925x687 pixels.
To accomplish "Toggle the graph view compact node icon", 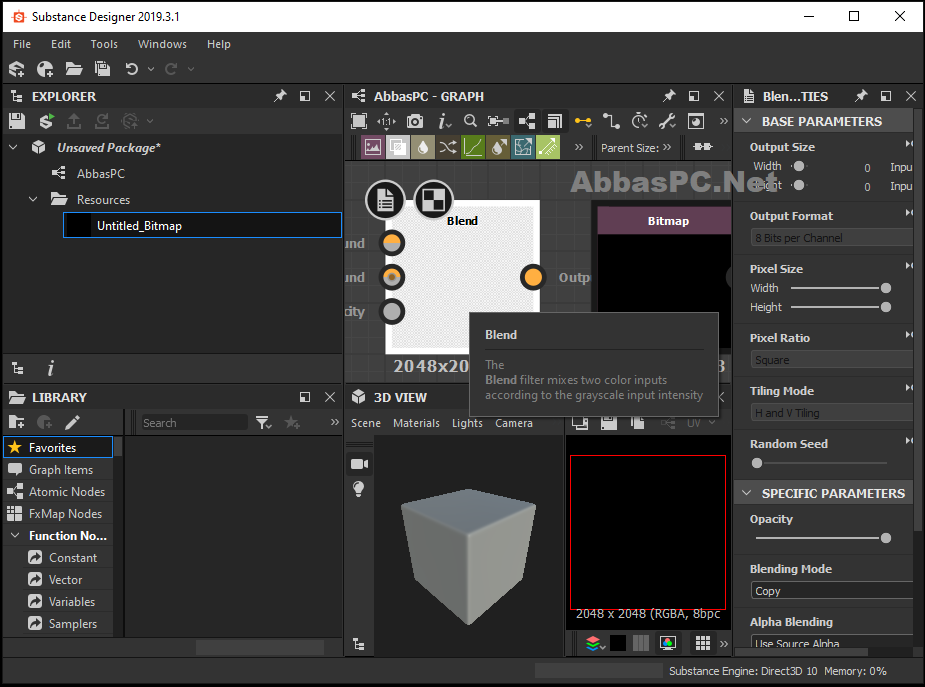I will click(527, 121).
